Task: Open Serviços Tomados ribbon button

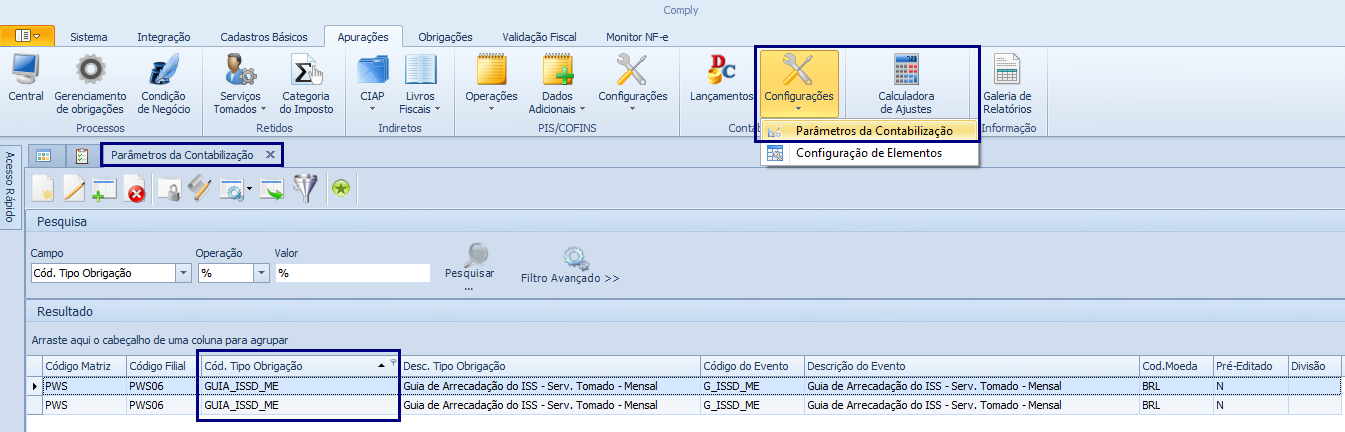Action: click(x=240, y=83)
